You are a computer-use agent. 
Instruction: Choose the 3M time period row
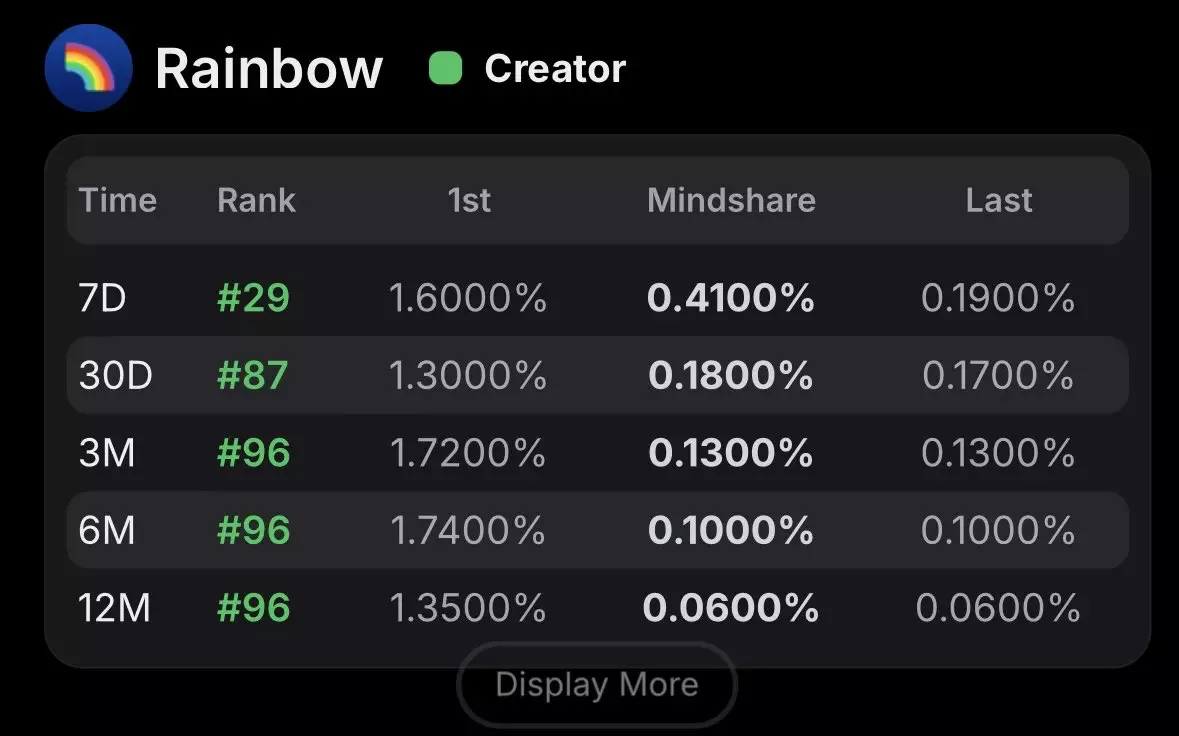pos(598,453)
